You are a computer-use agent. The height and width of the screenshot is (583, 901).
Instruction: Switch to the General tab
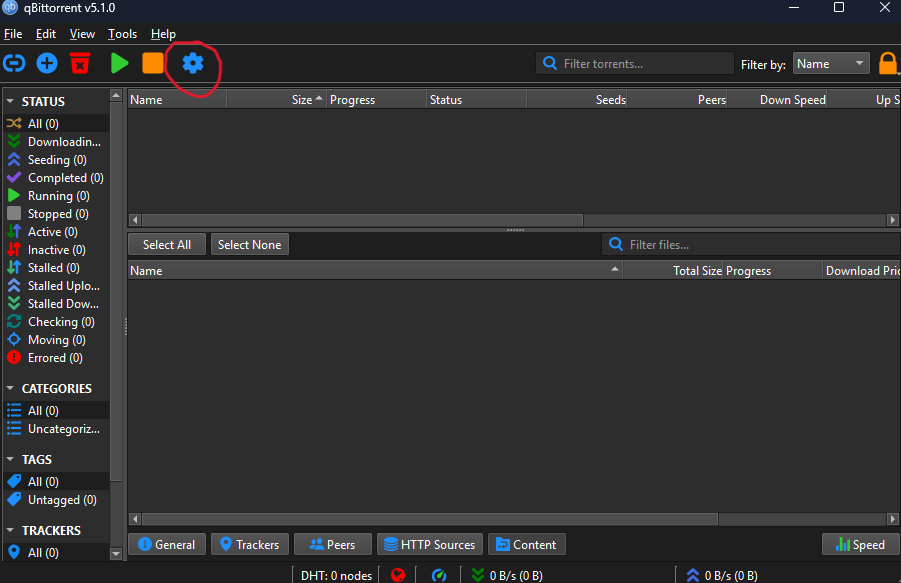pyautogui.click(x=167, y=544)
